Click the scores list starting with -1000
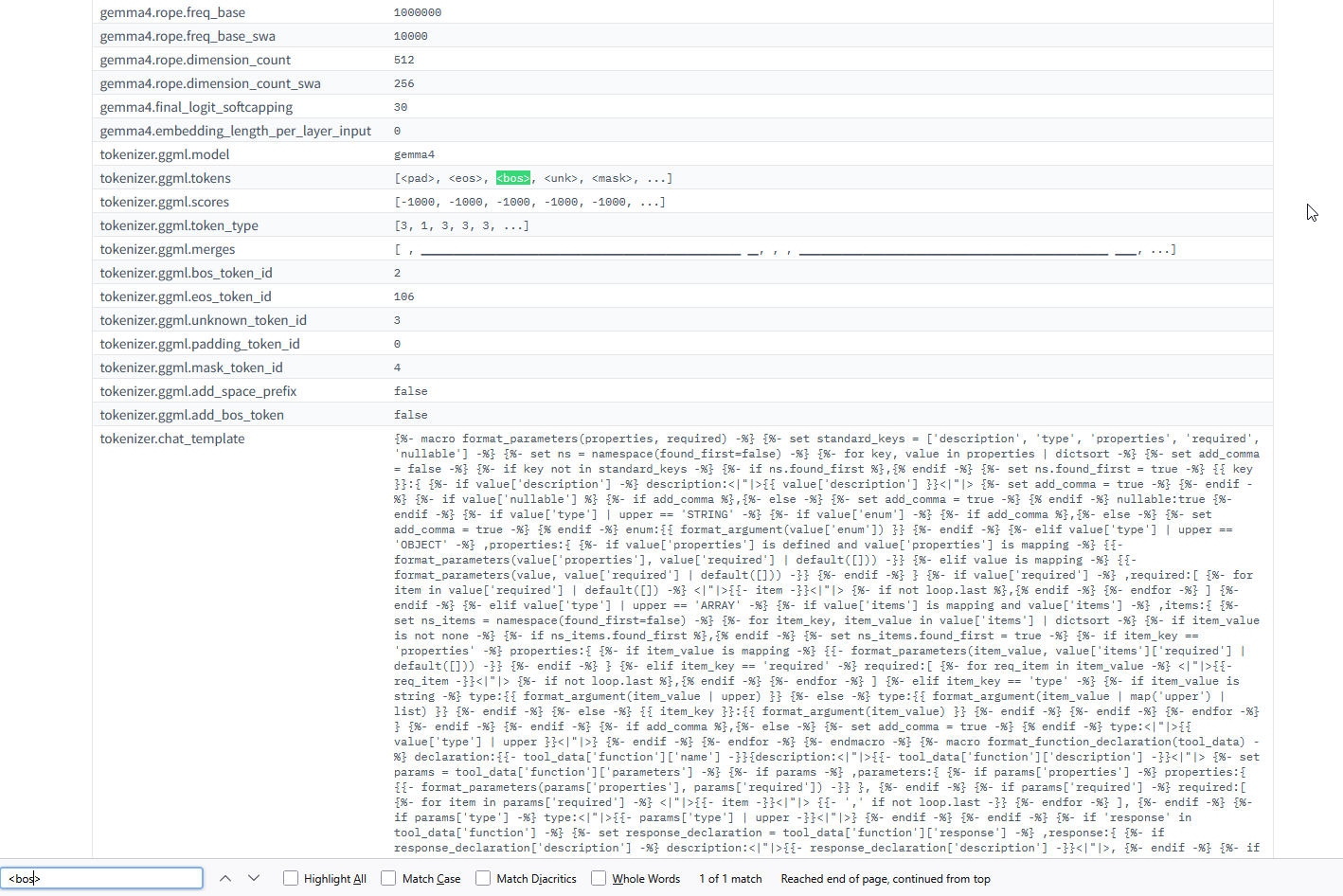 pyautogui.click(x=530, y=202)
